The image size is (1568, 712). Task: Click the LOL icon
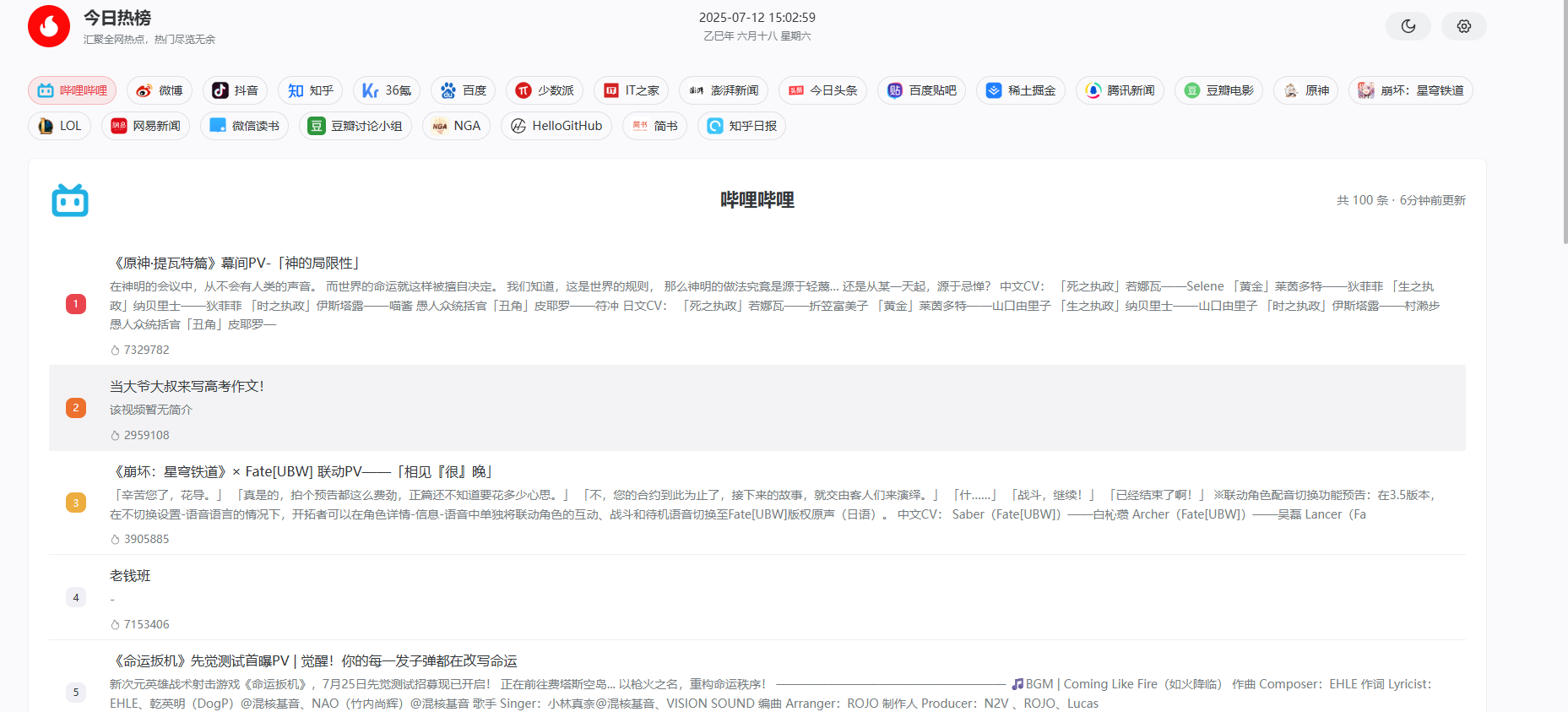pyautogui.click(x=46, y=126)
